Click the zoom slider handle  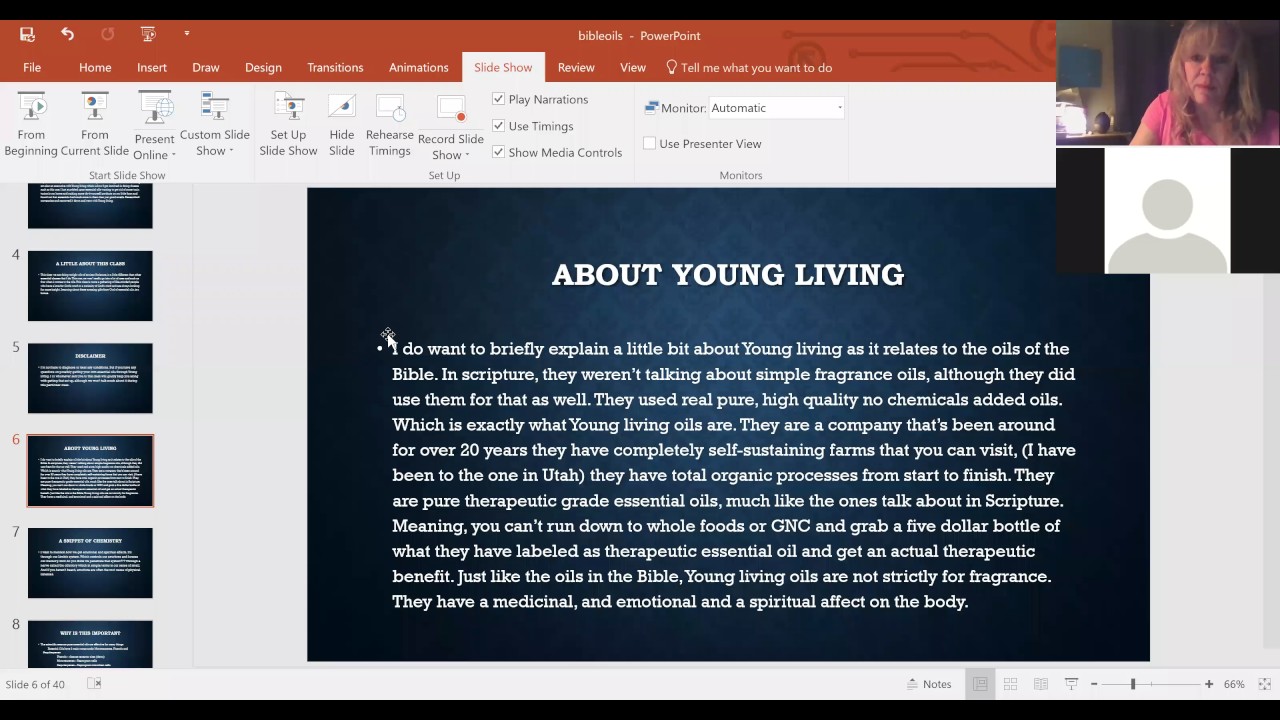click(x=1133, y=684)
